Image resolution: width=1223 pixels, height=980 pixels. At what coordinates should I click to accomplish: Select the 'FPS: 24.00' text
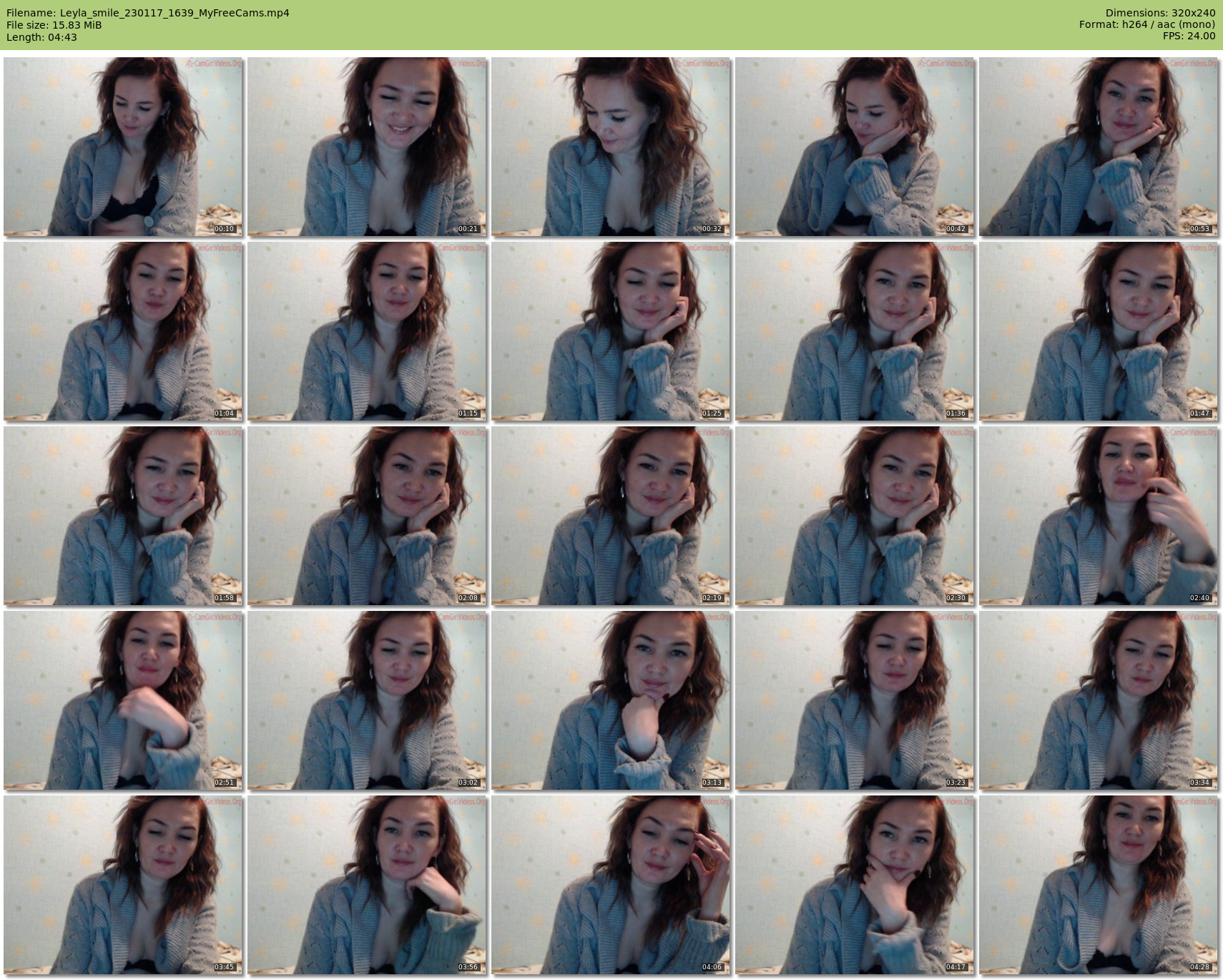(x=1189, y=36)
